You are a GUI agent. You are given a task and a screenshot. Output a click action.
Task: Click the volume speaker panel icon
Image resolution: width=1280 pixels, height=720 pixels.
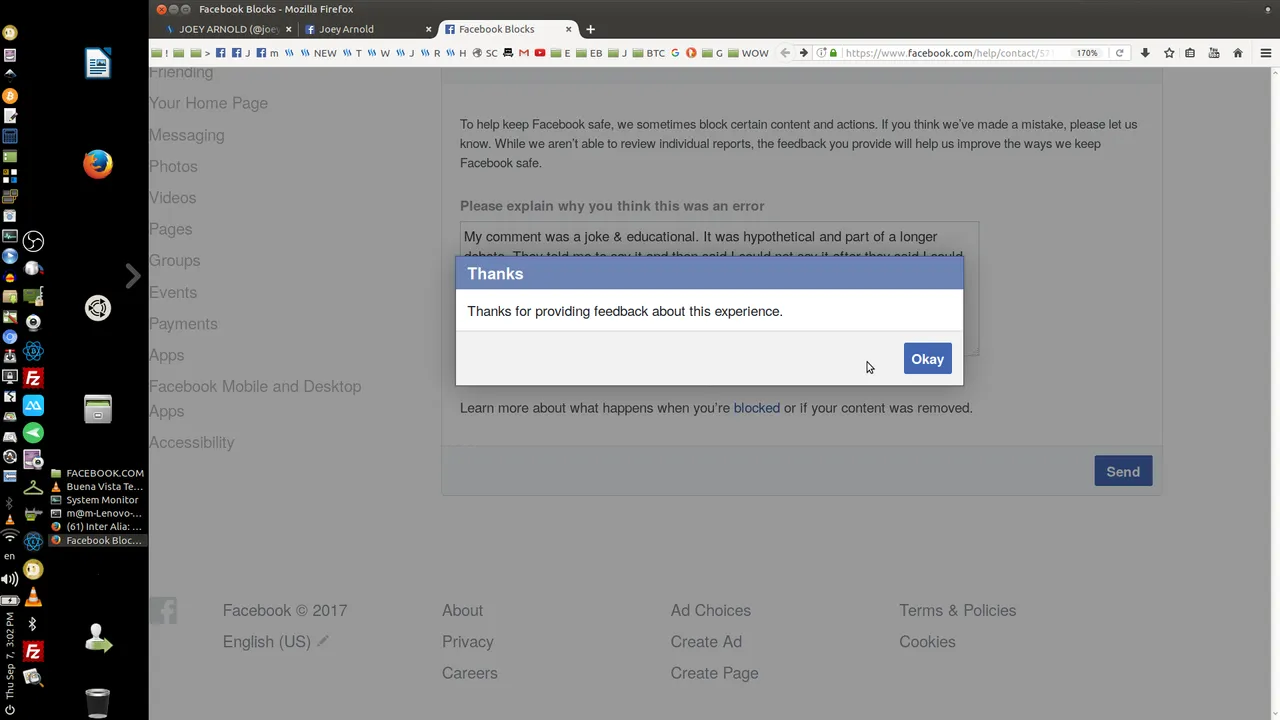click(10, 579)
